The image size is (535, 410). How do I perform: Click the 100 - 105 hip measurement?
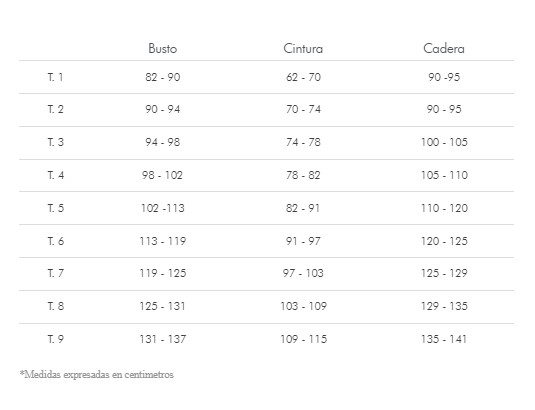[x=444, y=142]
